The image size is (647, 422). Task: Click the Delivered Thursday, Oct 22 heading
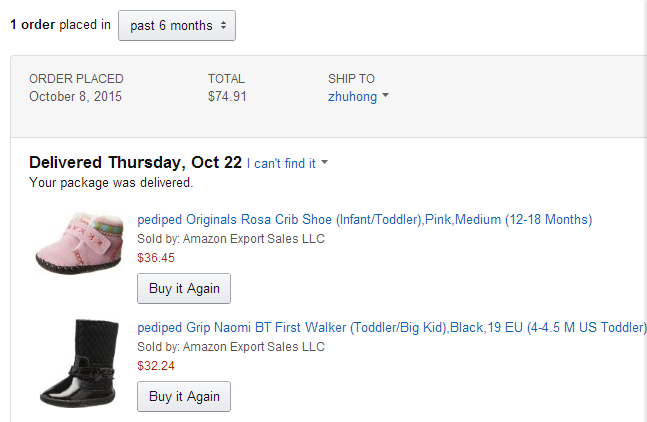tap(135, 163)
